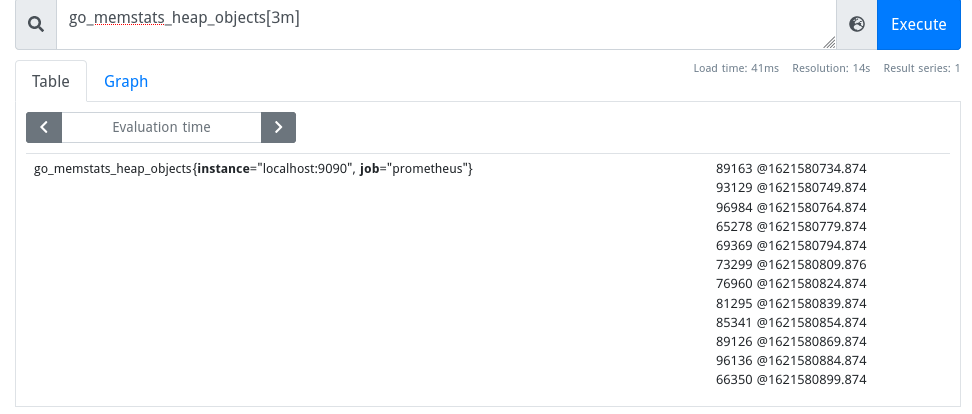Viewport: 972px width, 414px height.
Task: Click the 65278 sample row
Action: pyautogui.click(x=791, y=226)
